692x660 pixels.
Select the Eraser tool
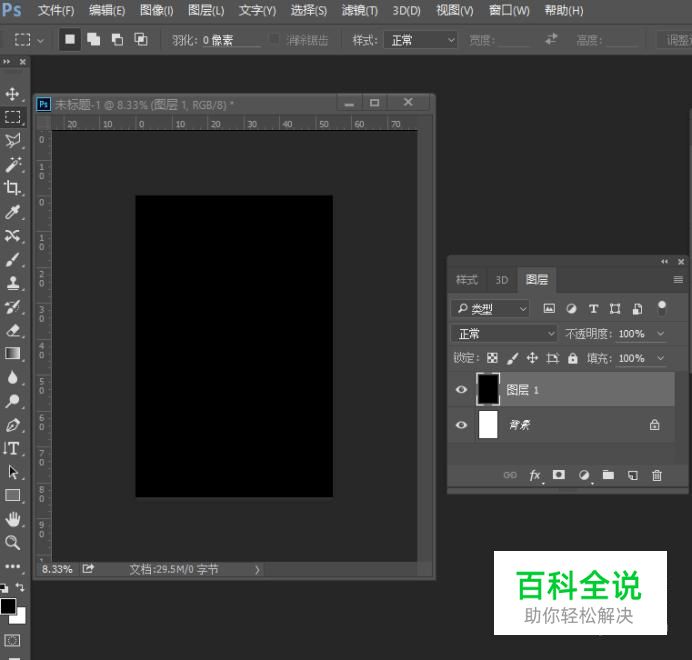click(x=13, y=330)
